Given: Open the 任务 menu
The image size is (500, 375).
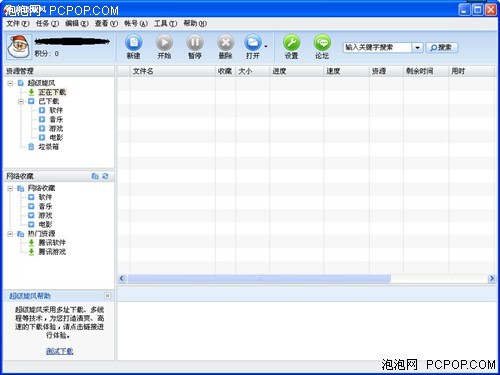Looking at the screenshot, I should click(47, 23).
